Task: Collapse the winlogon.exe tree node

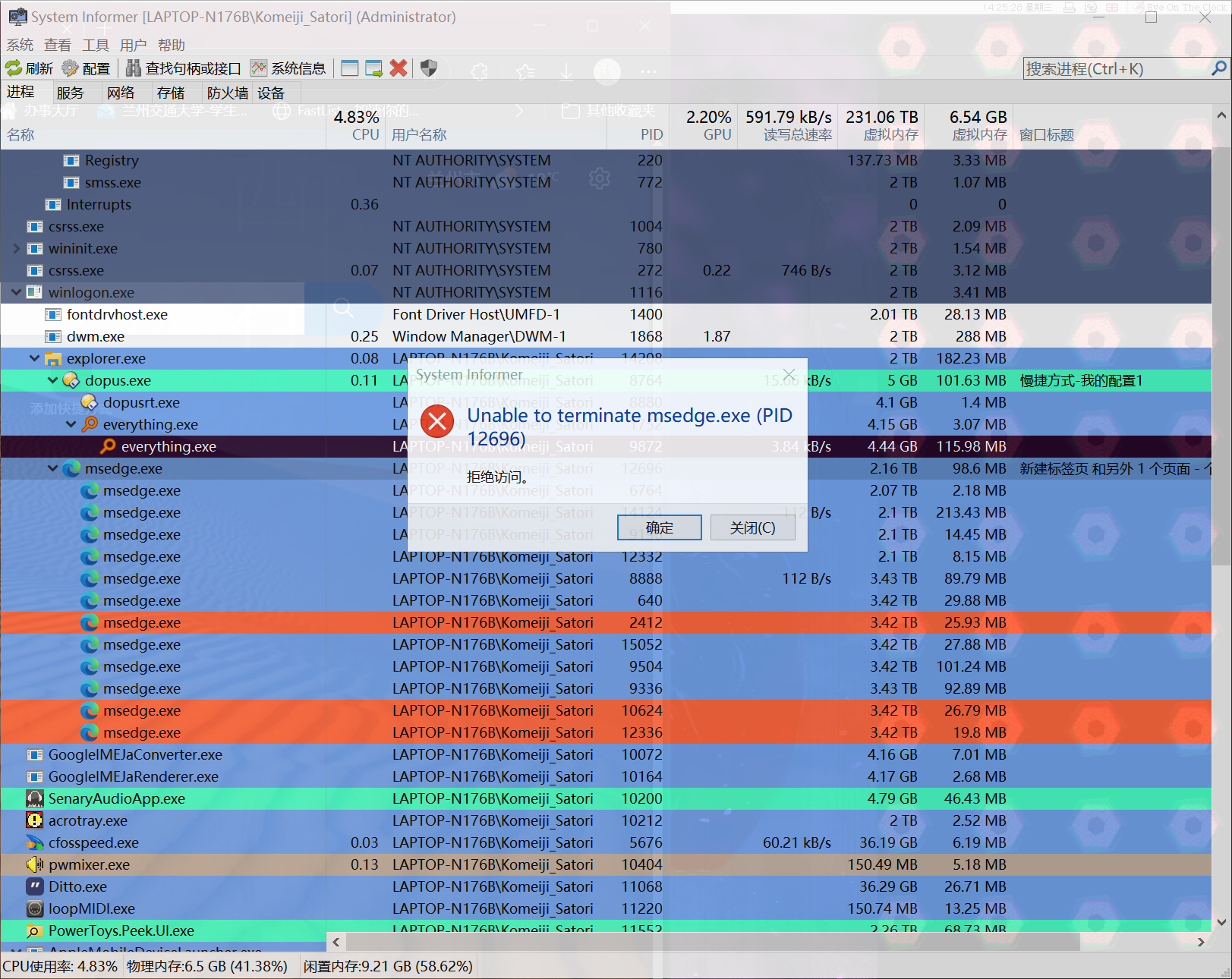Action: [x=16, y=292]
